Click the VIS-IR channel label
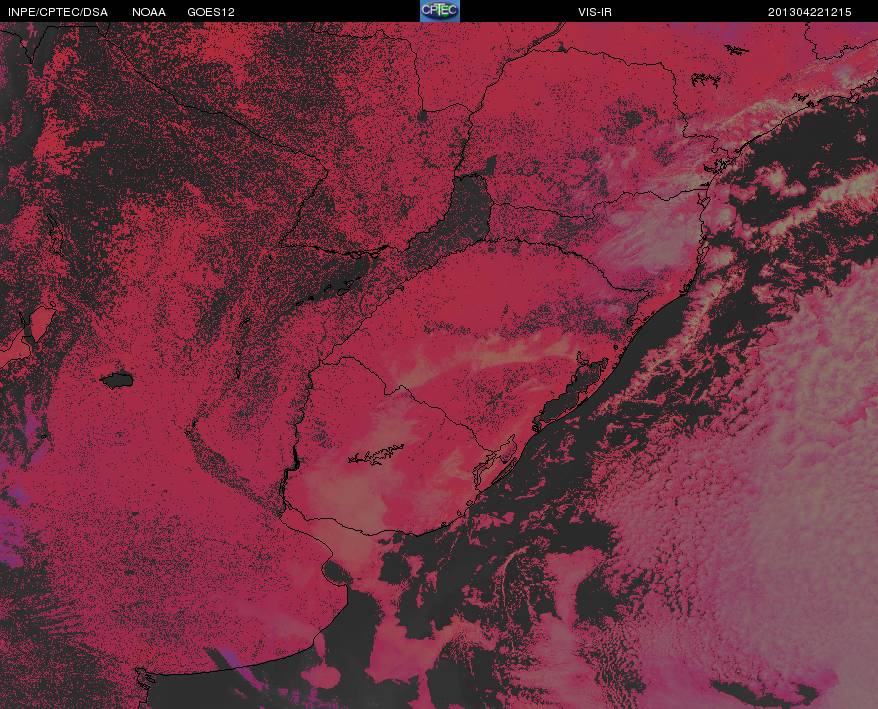Viewport: 878px width, 709px height. pos(595,12)
